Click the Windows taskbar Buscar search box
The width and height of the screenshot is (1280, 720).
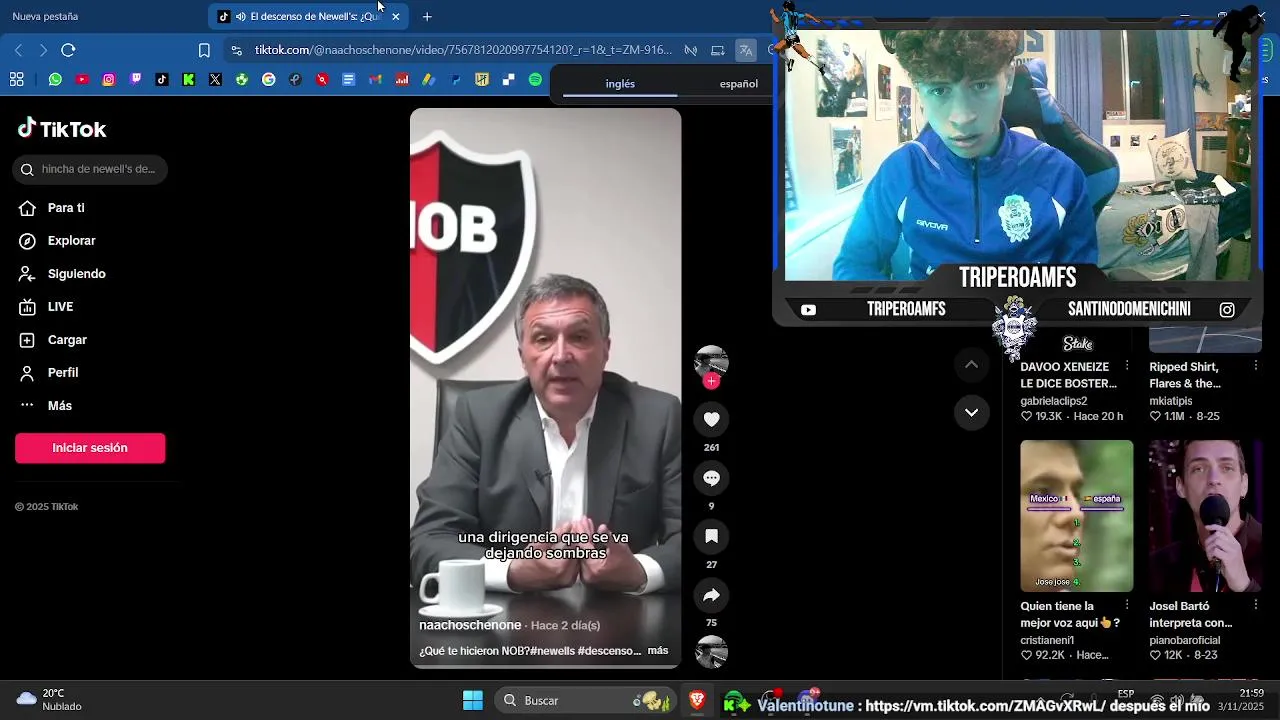585,700
